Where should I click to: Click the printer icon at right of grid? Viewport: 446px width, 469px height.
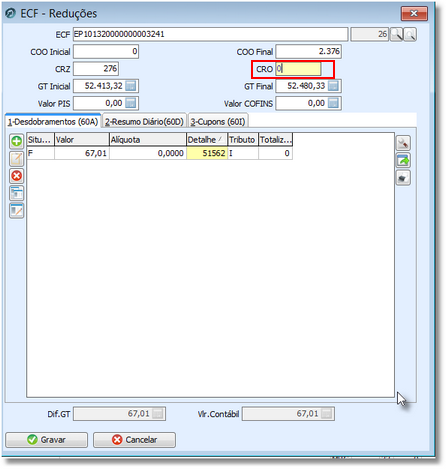[x=403, y=178]
